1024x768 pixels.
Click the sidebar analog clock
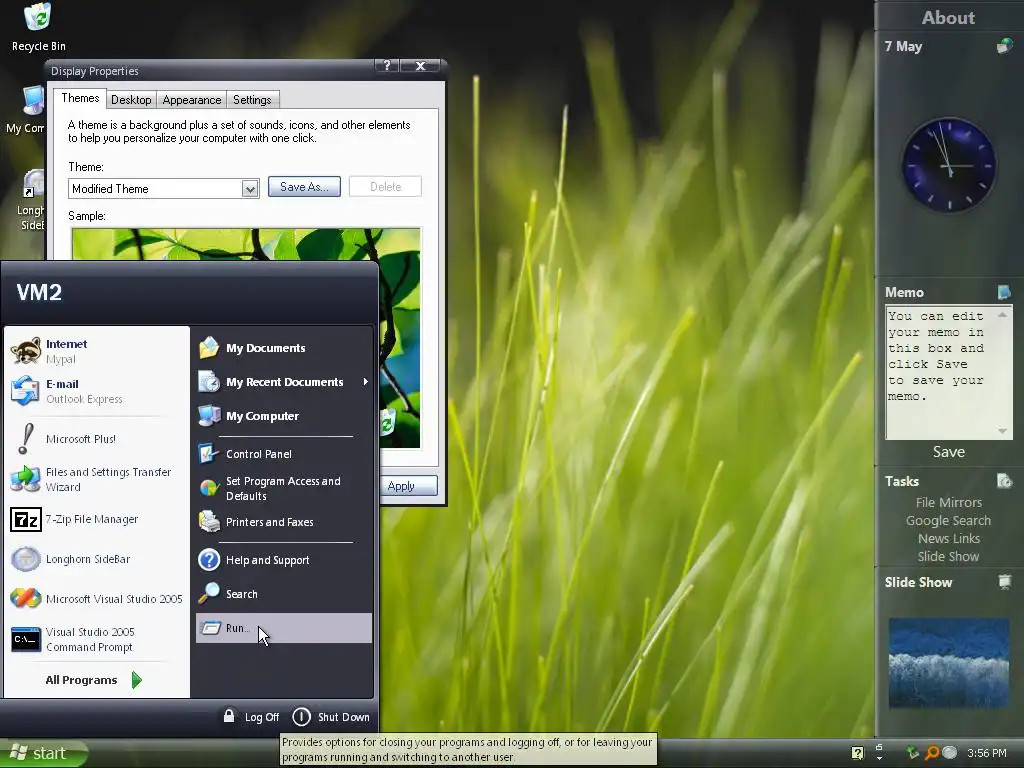click(949, 165)
